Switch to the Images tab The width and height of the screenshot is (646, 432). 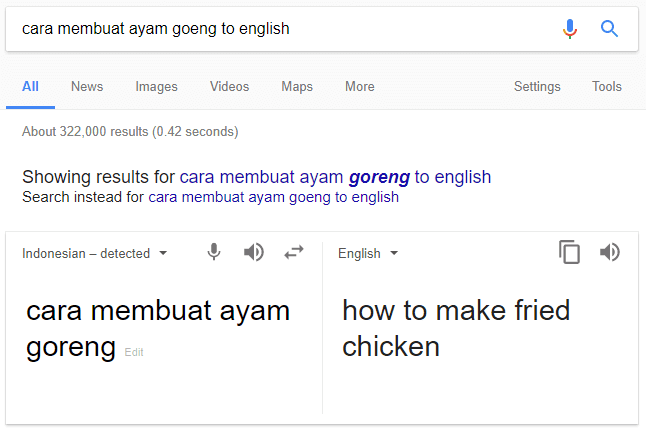157,86
